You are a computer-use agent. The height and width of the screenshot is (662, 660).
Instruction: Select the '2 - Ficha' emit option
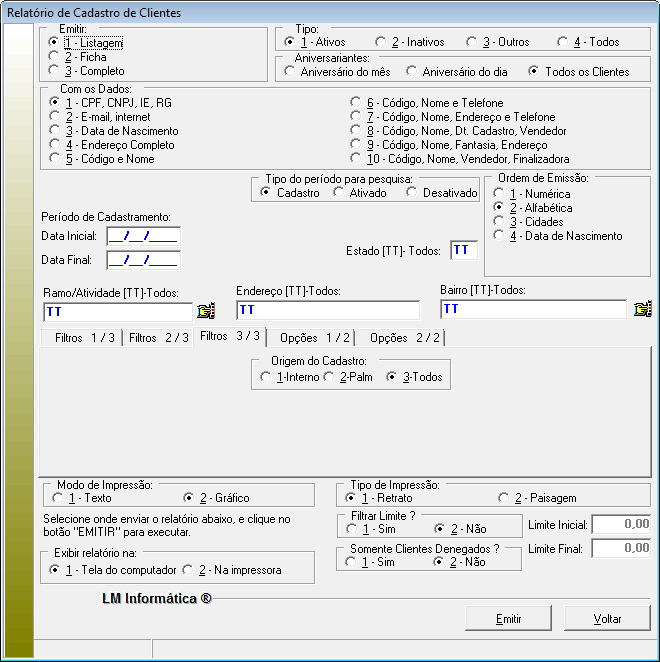[55, 57]
